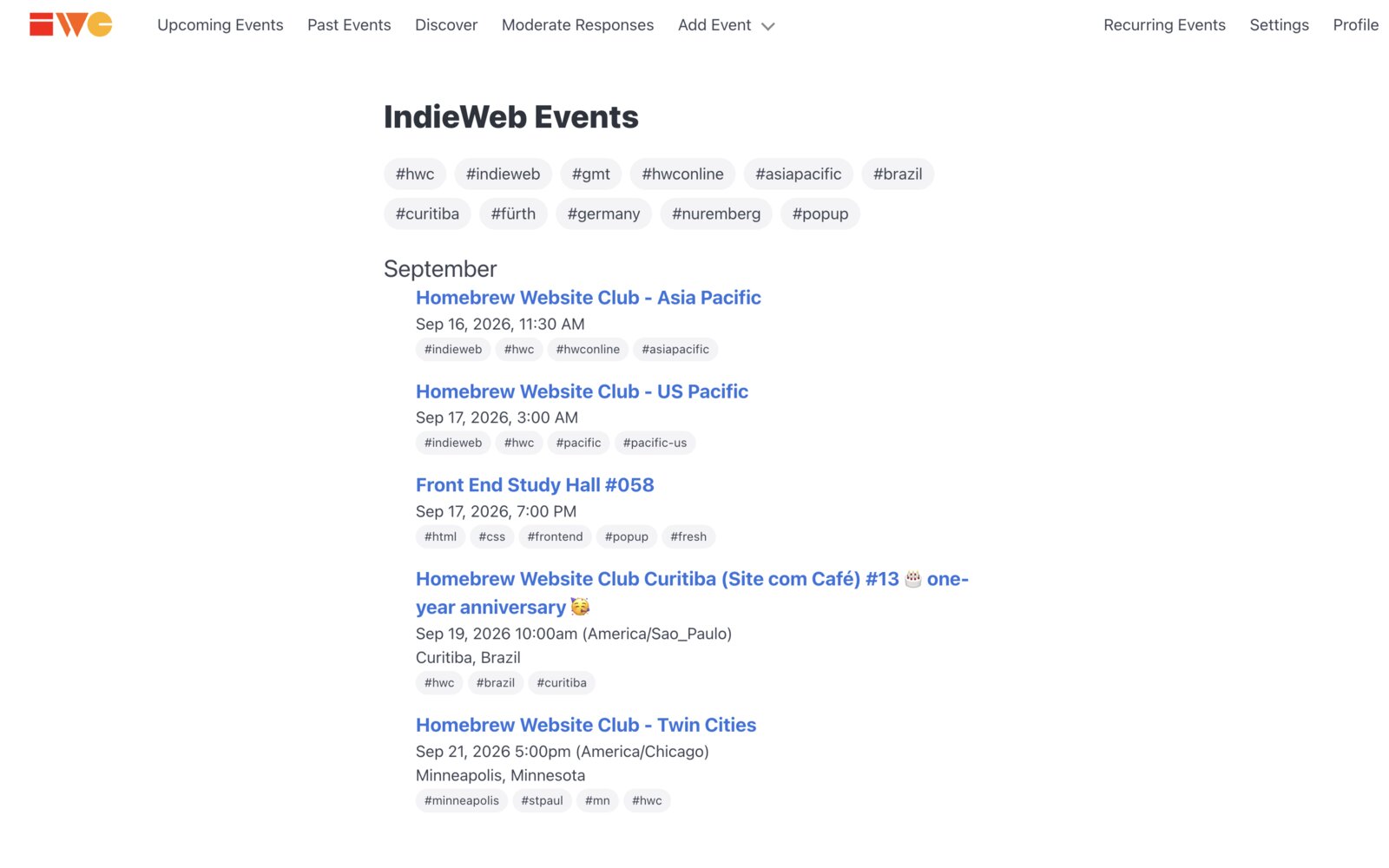Click the IWC logo icon

[71, 24]
